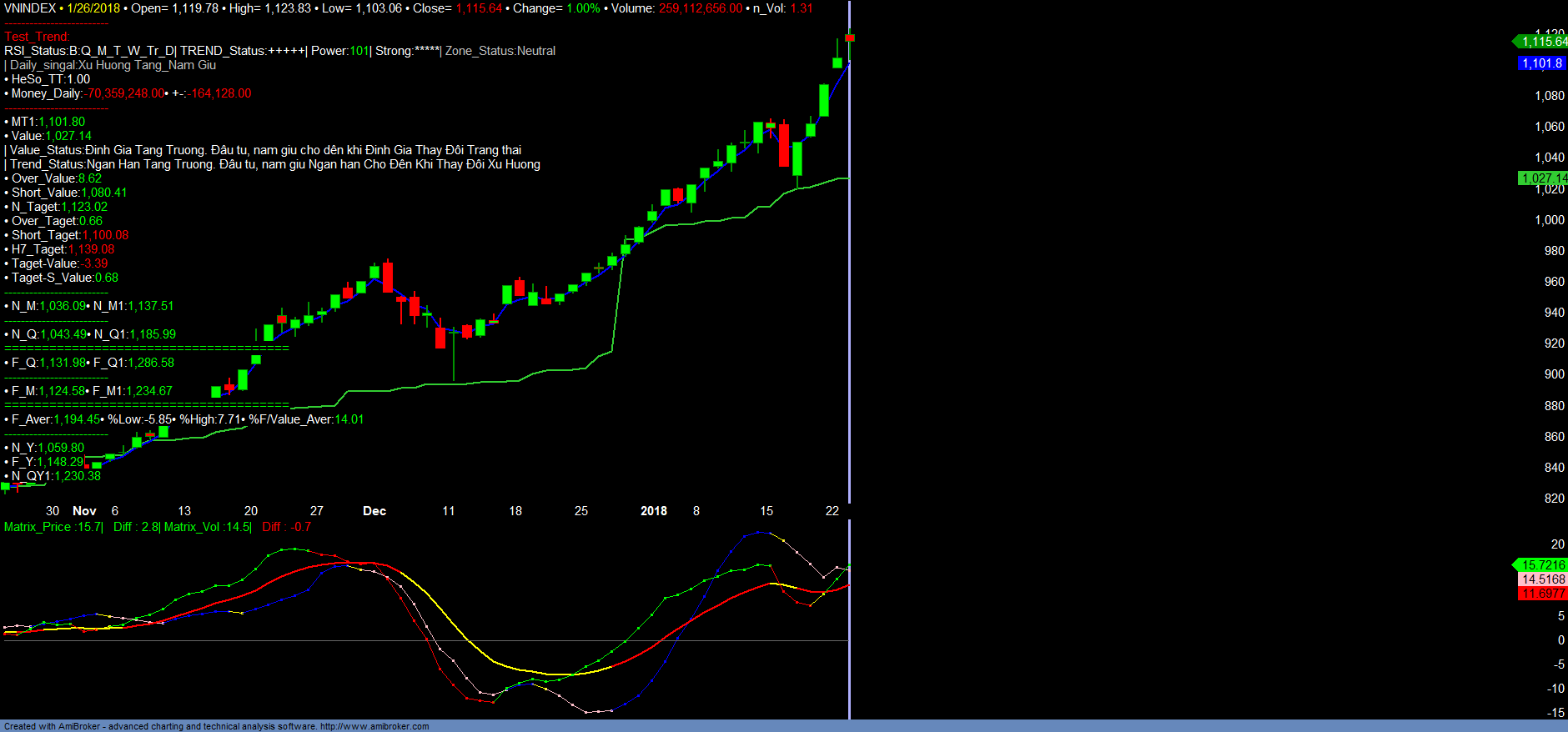Click the TREND_Status:+++++ text
This screenshot has width=1568, height=732.
tap(242, 51)
